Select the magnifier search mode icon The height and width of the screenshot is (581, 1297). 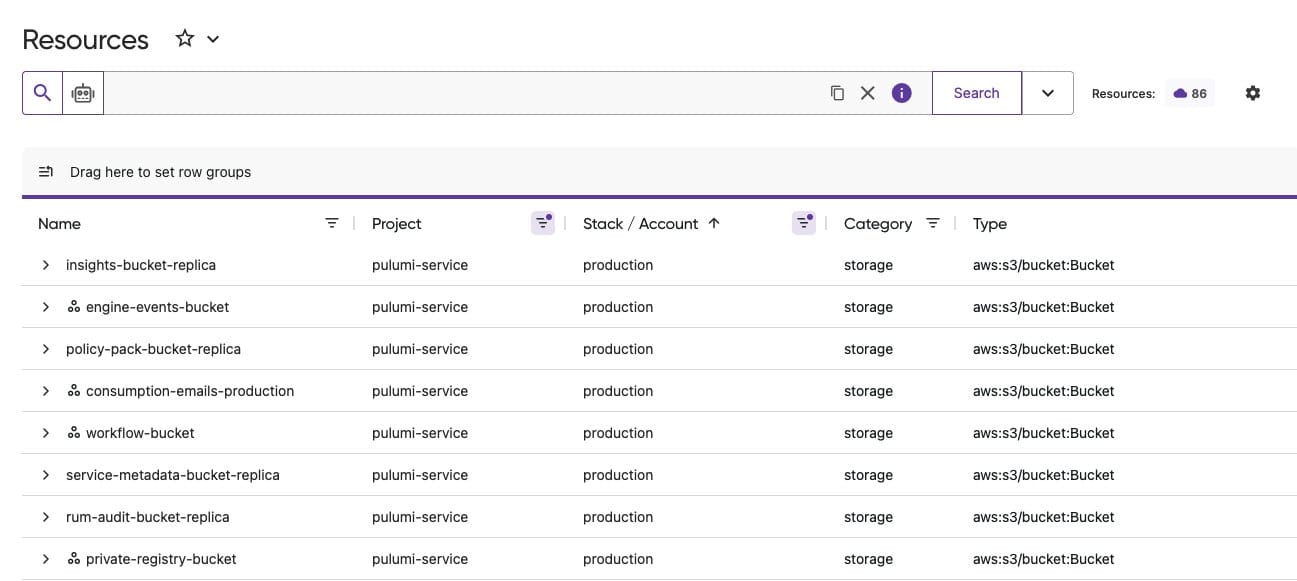(x=42, y=93)
